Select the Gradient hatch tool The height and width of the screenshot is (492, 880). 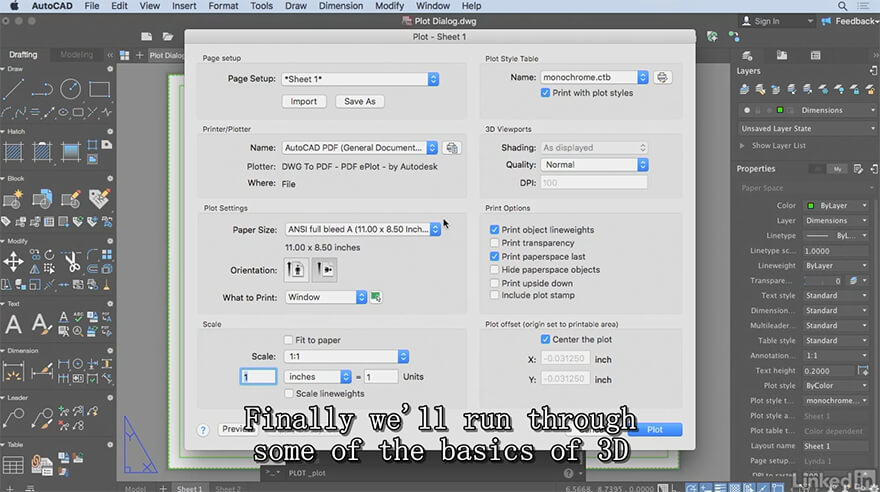[71, 152]
